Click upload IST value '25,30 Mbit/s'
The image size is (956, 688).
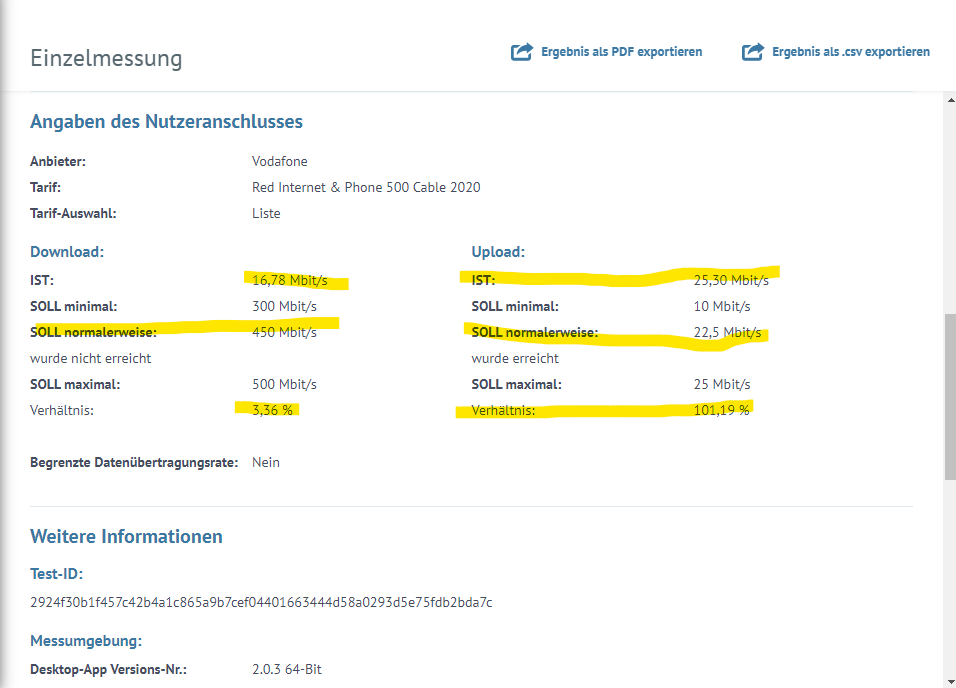(x=731, y=281)
